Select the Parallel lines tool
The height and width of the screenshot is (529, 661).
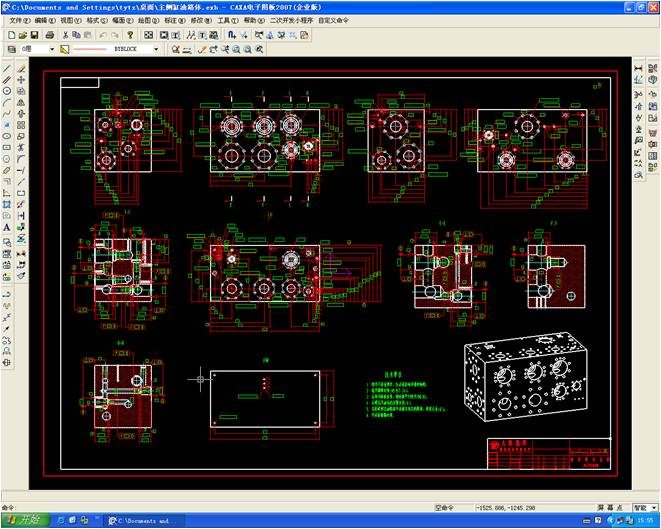(x=7, y=80)
